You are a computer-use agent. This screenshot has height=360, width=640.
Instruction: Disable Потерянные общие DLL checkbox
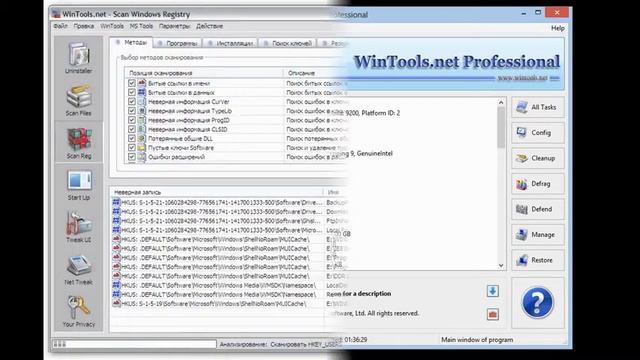131,138
